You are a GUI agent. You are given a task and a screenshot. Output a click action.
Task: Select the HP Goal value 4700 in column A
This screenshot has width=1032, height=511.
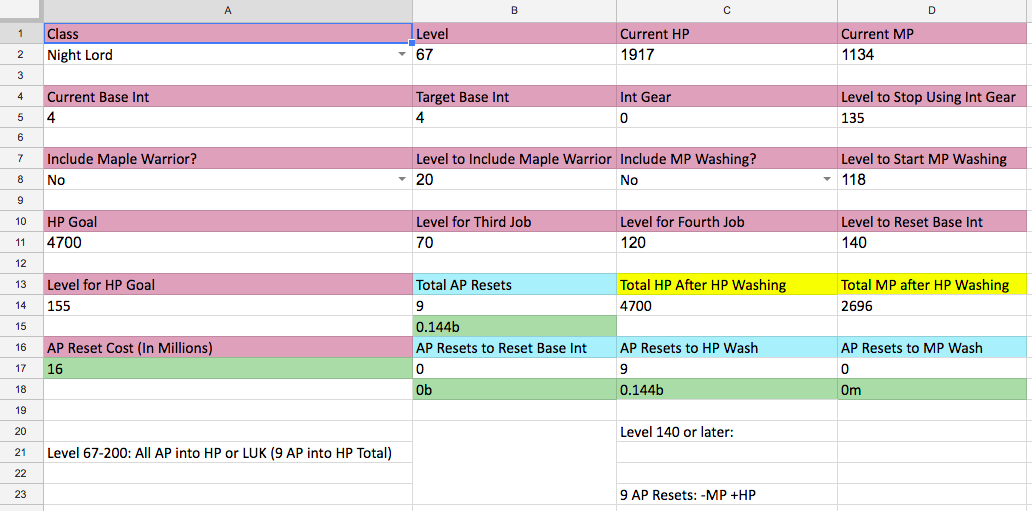pos(228,242)
